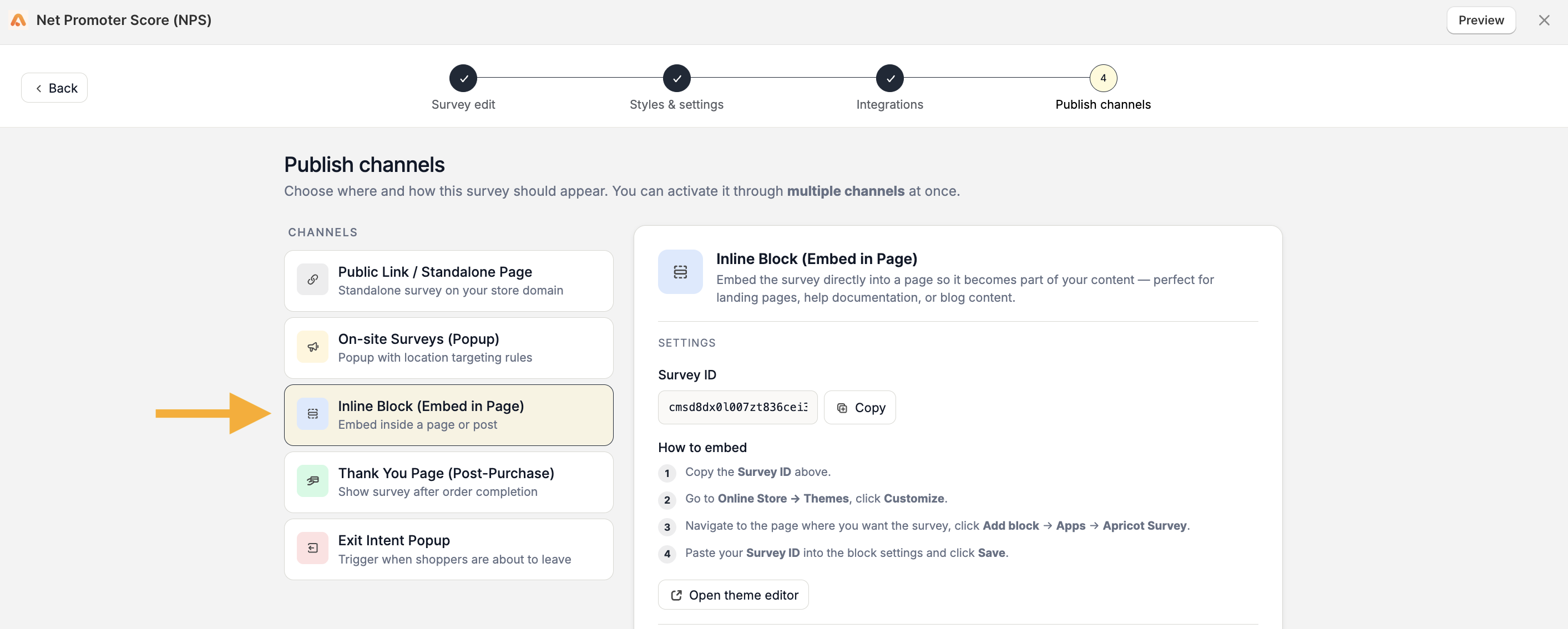Click 'Popup with location targeting rules'
The image size is (1568, 629).
434,357
